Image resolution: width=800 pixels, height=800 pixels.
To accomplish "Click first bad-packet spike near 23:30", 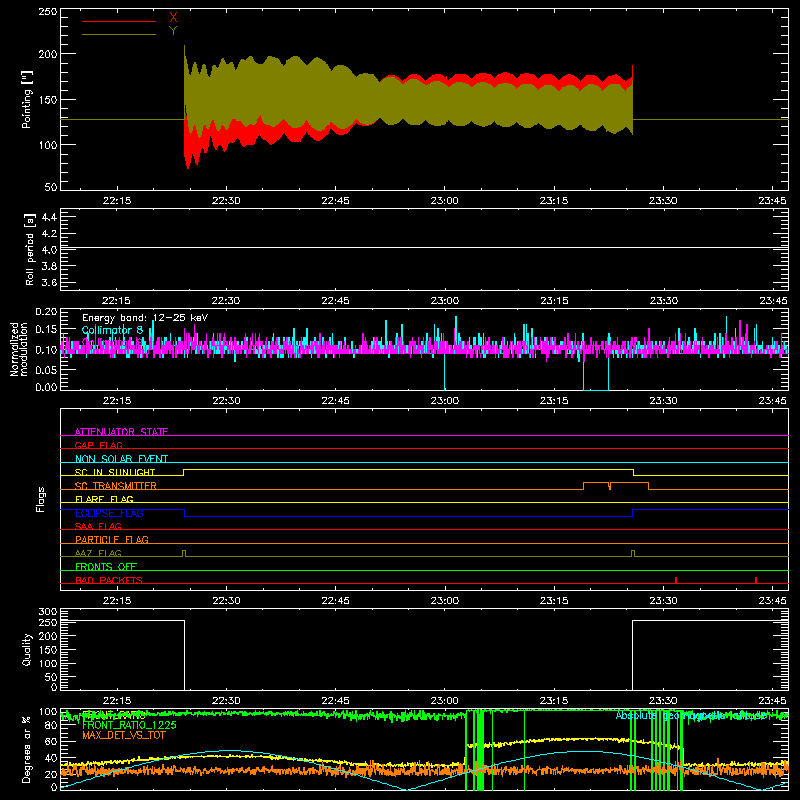I will point(676,580).
